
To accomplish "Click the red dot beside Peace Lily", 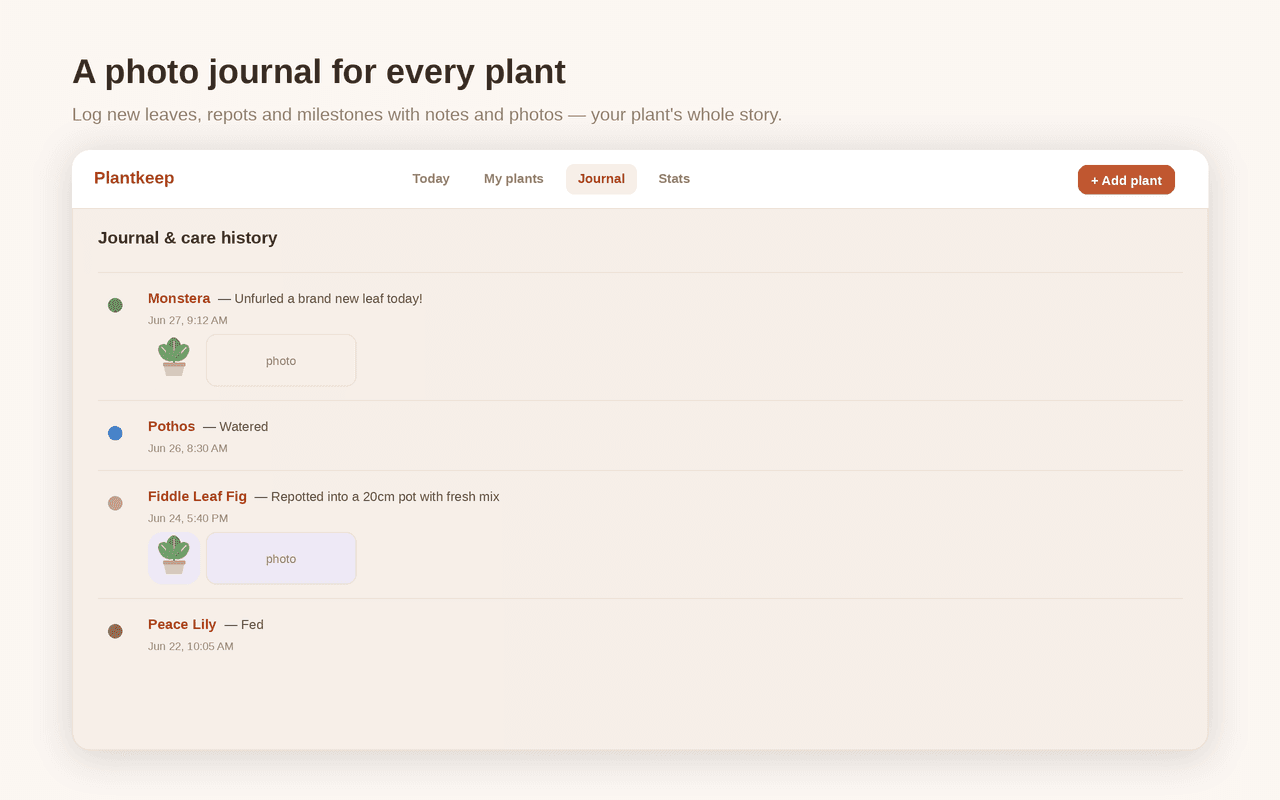I will [x=115, y=631].
